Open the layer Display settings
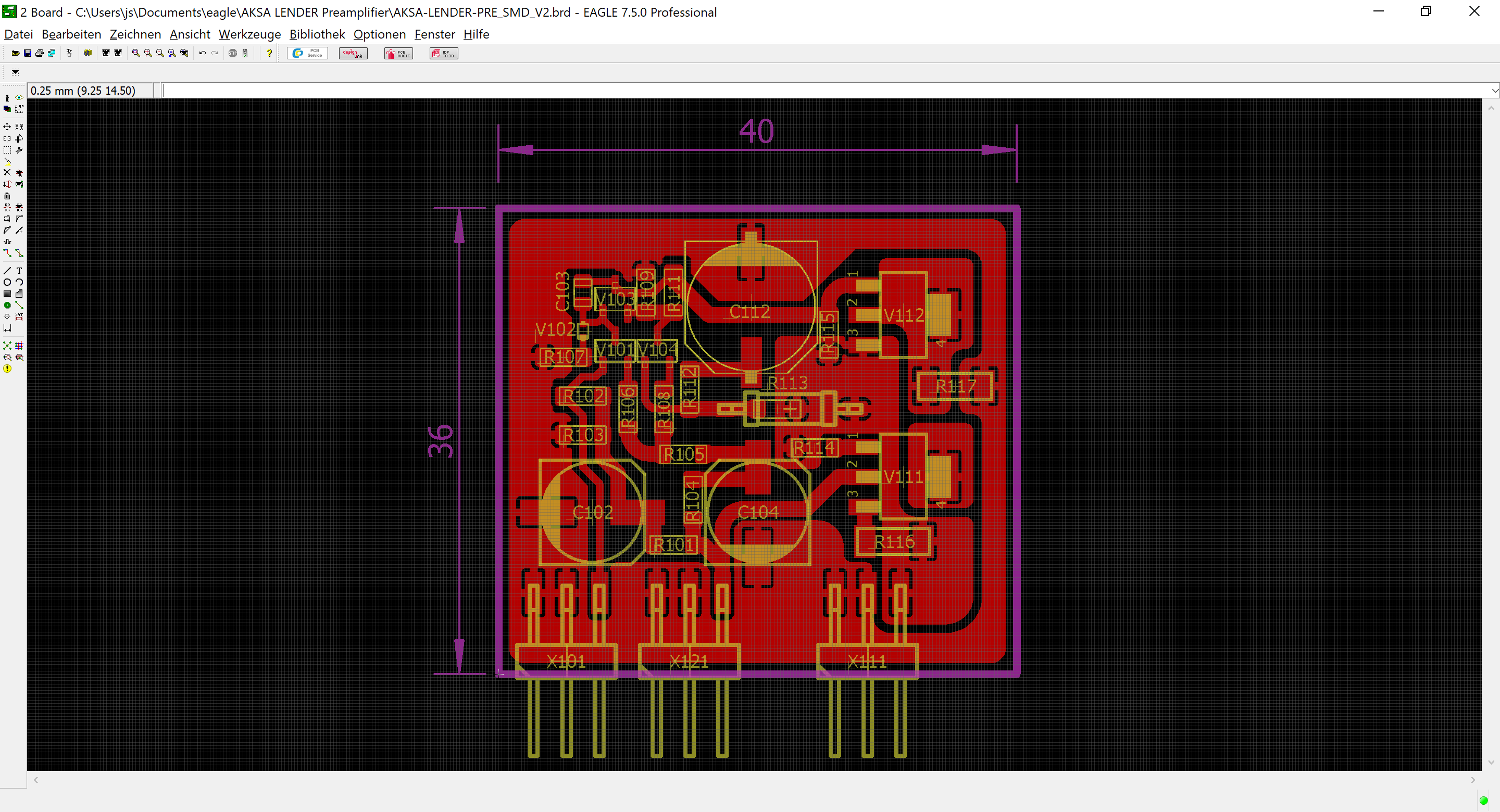 (x=7, y=109)
